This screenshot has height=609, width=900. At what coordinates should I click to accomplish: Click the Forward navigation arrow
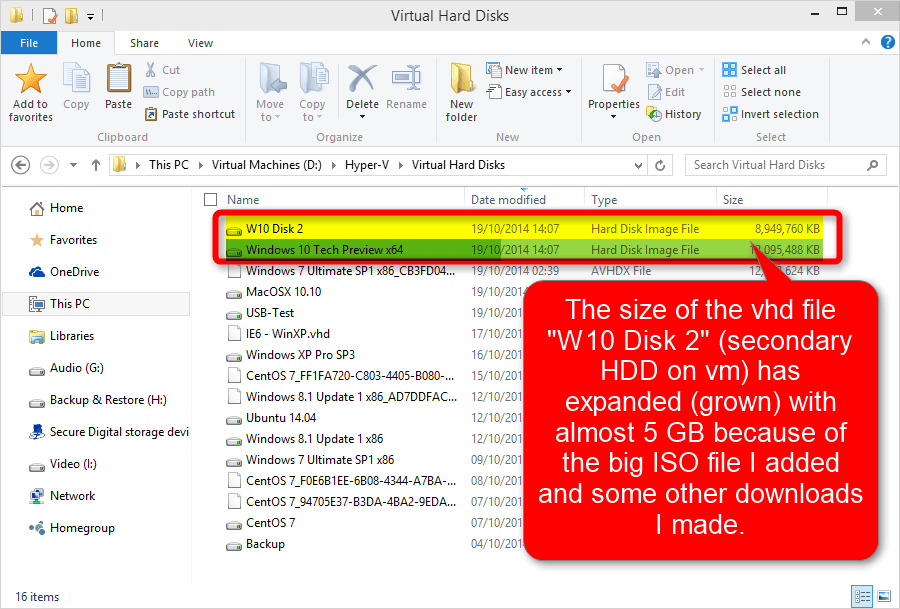pos(49,165)
